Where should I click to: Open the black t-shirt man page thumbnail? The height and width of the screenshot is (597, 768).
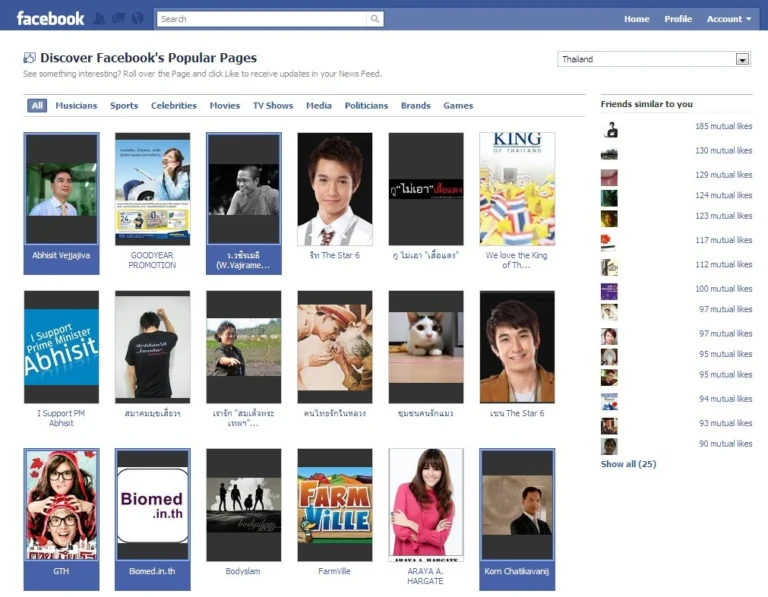coord(152,347)
